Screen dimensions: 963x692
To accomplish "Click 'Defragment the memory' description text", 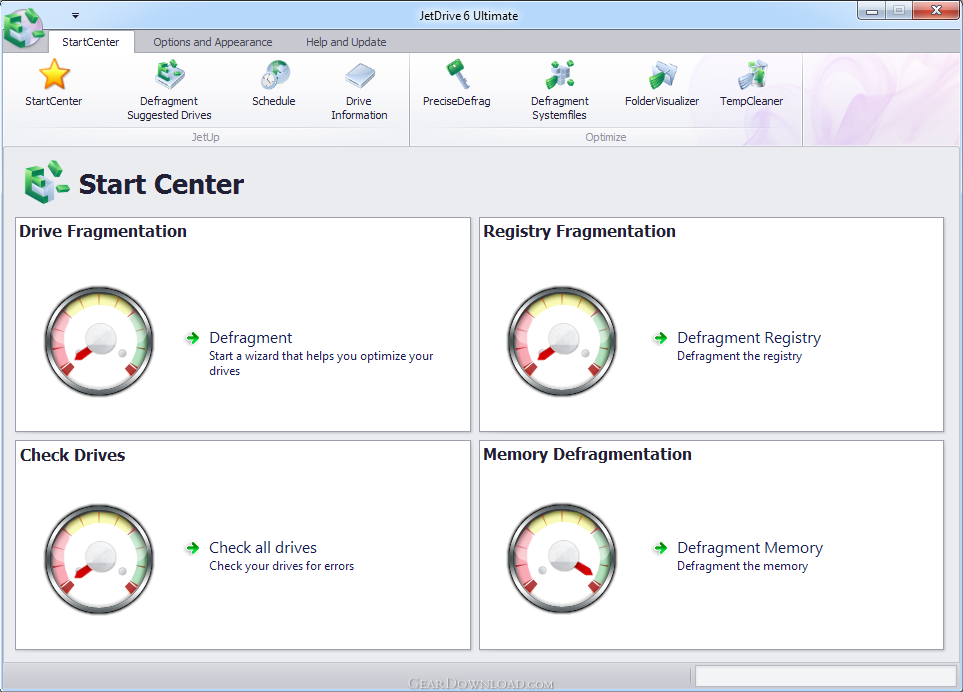I will [x=743, y=566].
